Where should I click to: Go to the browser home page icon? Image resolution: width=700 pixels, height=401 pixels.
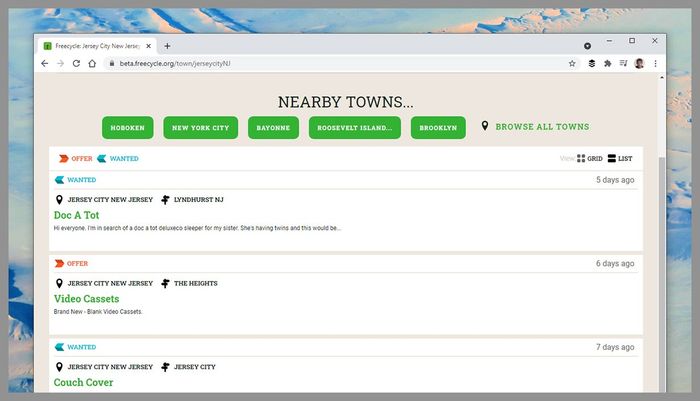pos(92,63)
